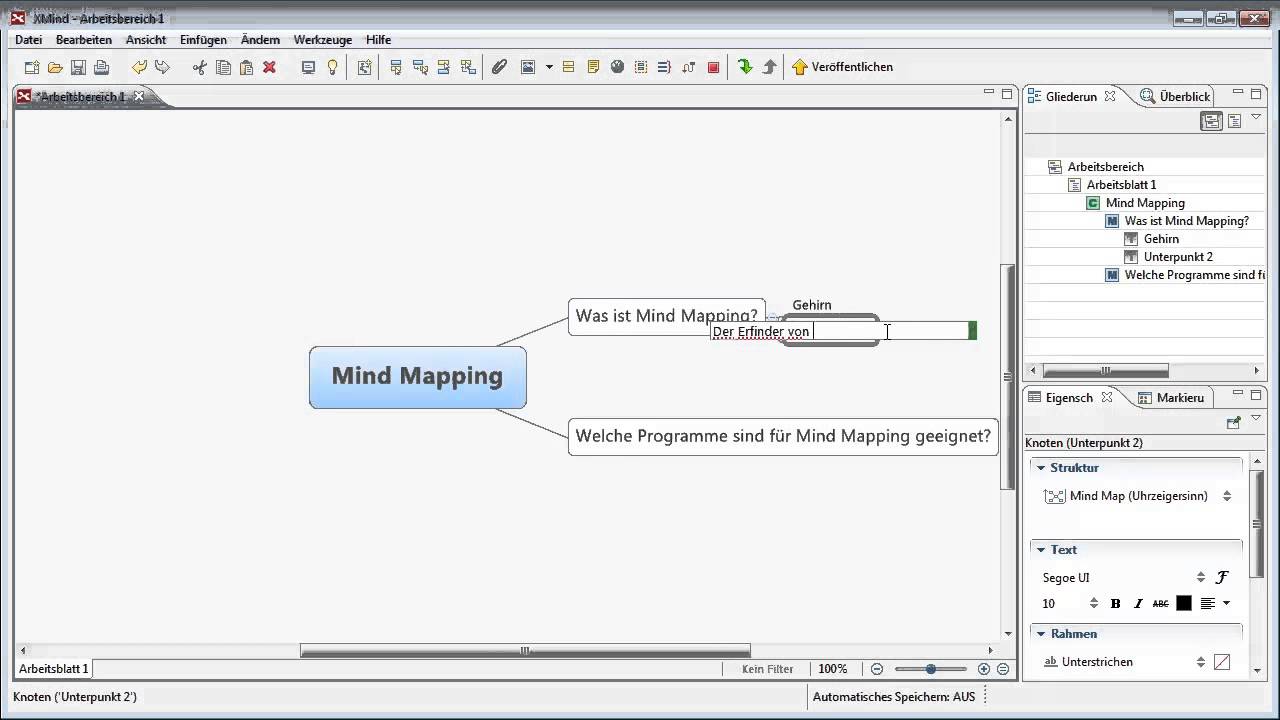The width and height of the screenshot is (1280, 720).
Task: Click the zoom in plus button
Action: tap(984, 669)
